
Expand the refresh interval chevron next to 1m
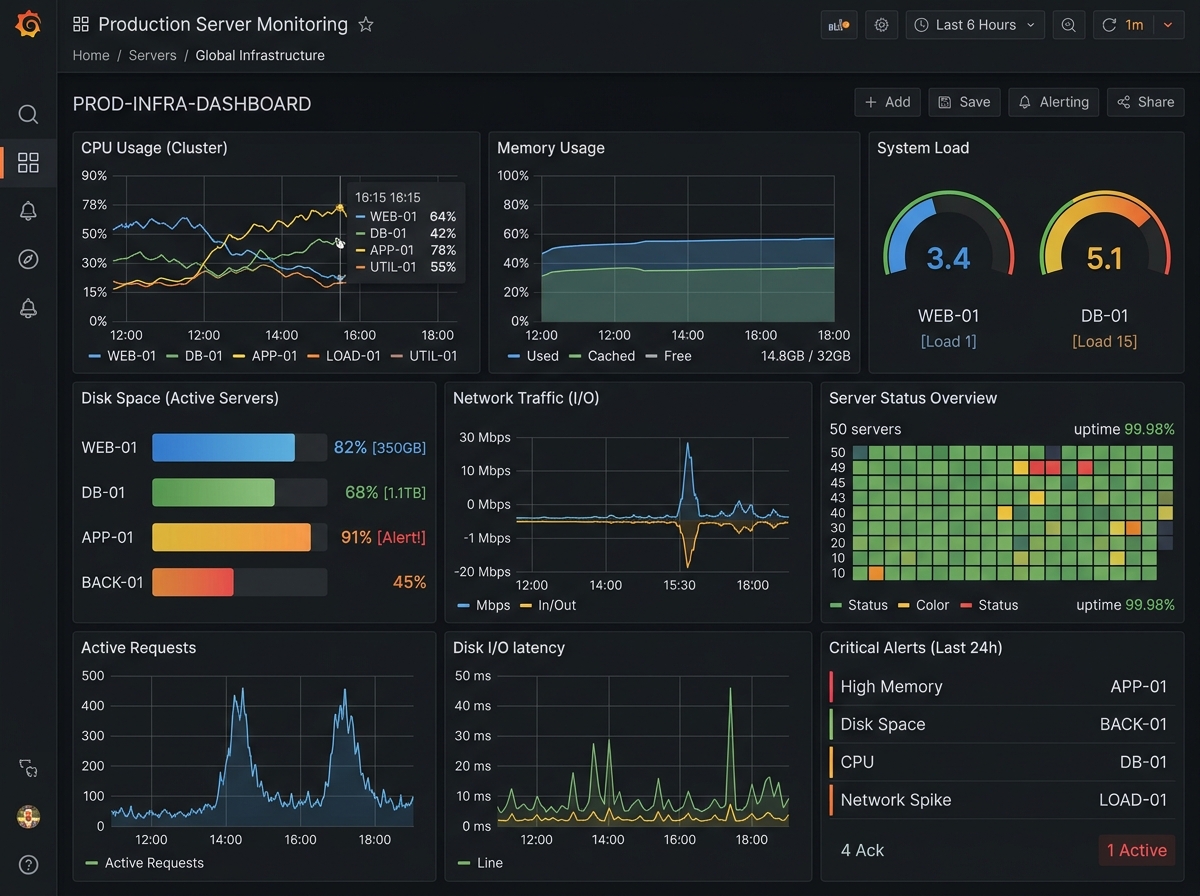pos(1168,25)
